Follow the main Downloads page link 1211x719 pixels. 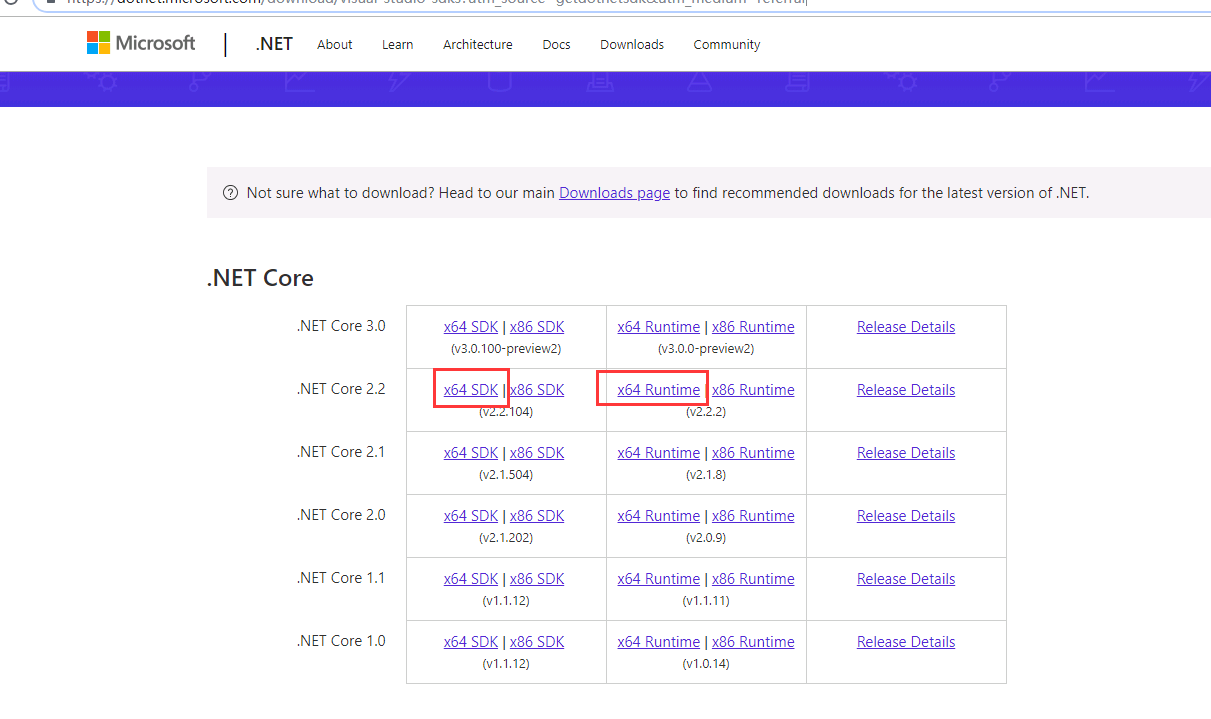(614, 193)
